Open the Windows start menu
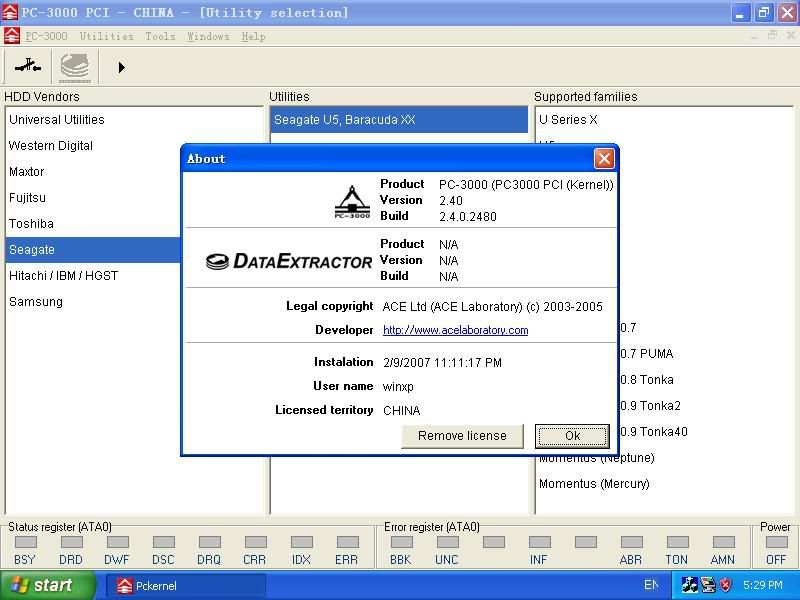The image size is (800, 600). (47, 585)
